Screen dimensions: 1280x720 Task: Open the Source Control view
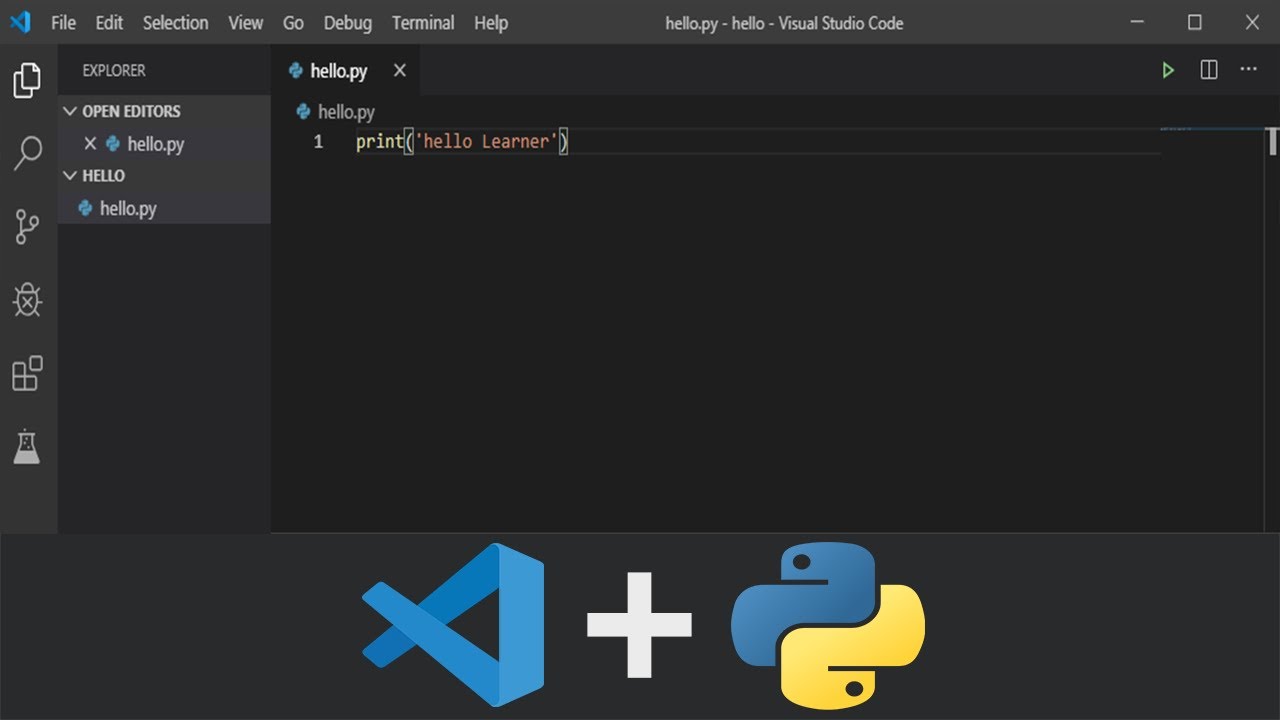coord(27,228)
